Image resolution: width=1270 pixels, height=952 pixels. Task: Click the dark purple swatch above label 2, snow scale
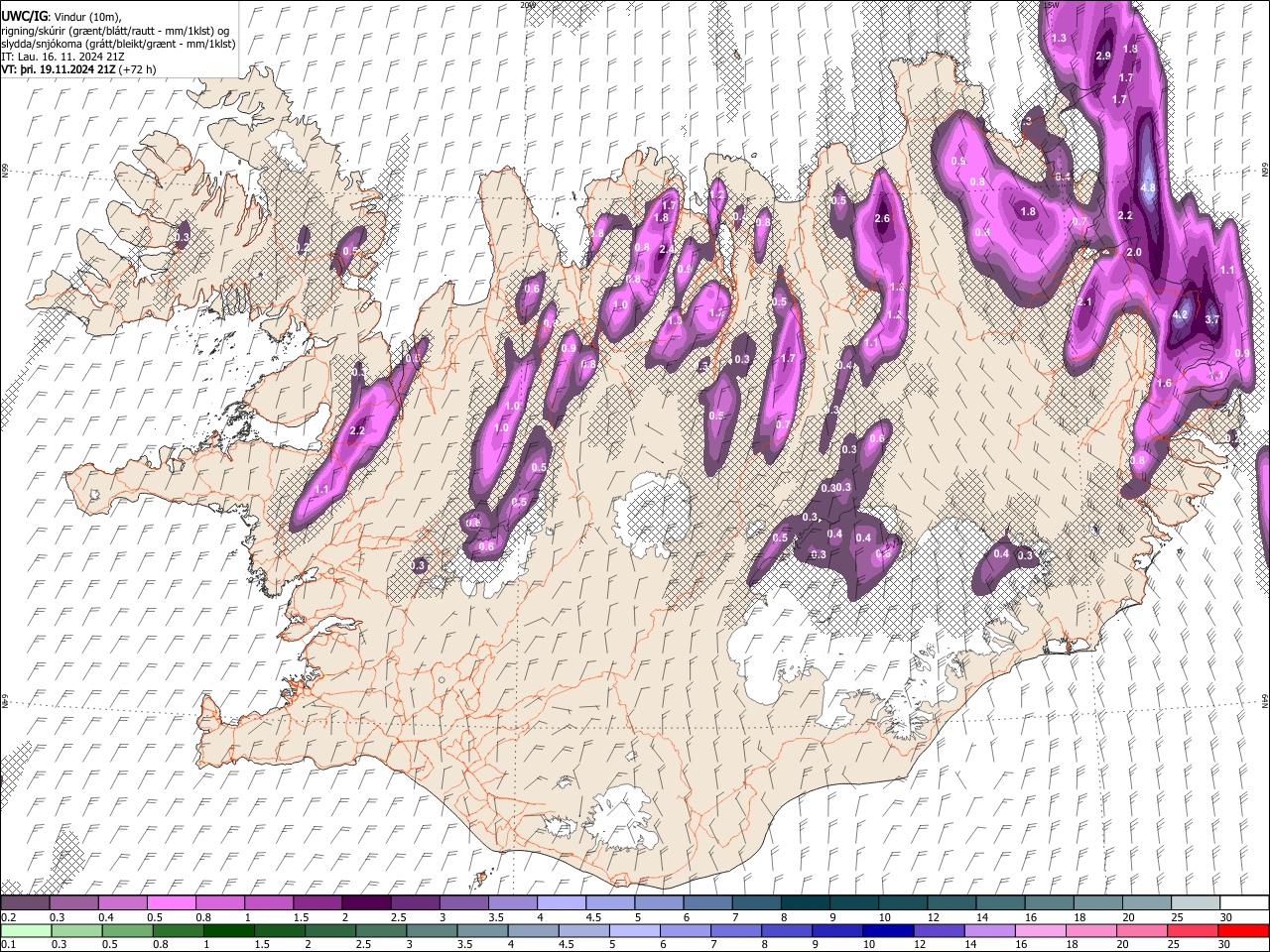click(x=366, y=902)
